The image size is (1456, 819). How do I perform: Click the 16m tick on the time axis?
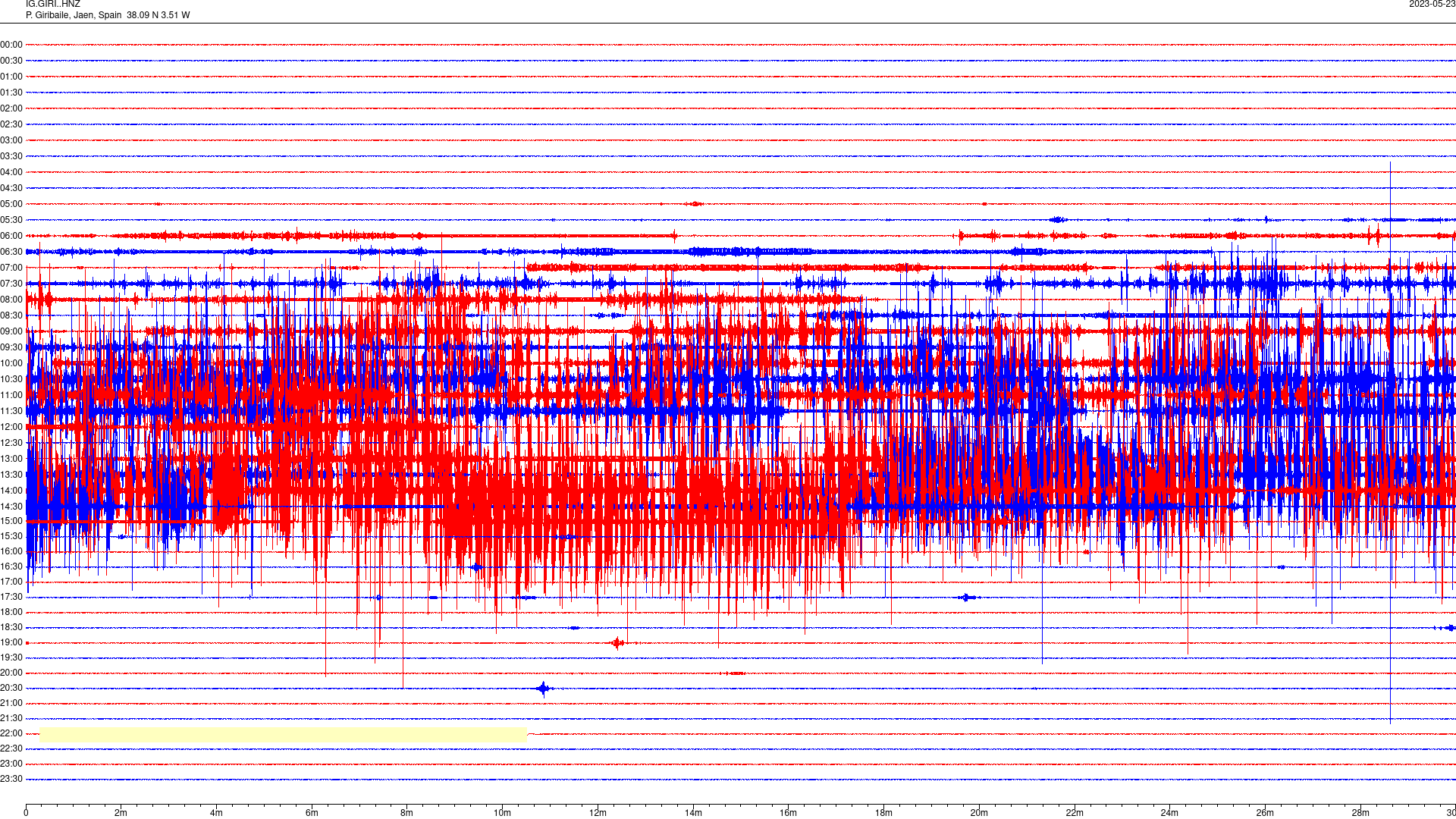point(789,813)
